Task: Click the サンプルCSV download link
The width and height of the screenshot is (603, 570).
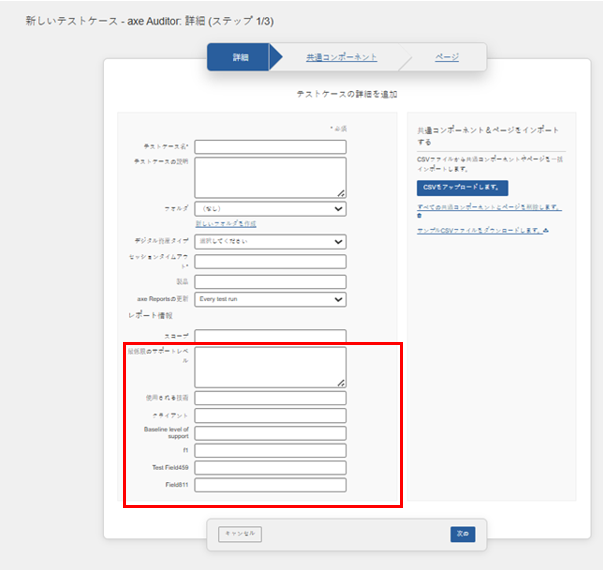Action: pyautogui.click(x=479, y=230)
